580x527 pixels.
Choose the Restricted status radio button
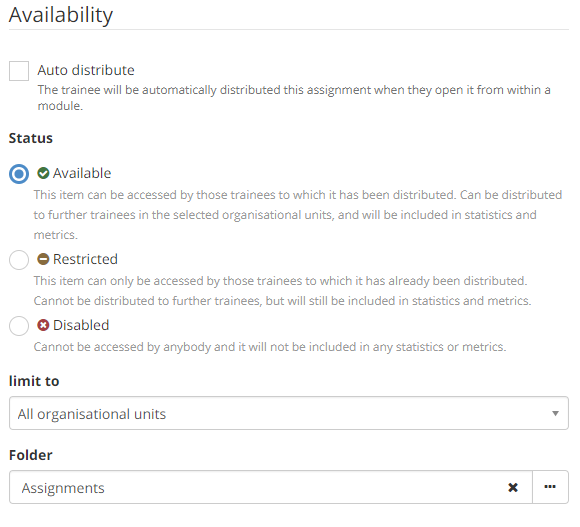pos(19,260)
